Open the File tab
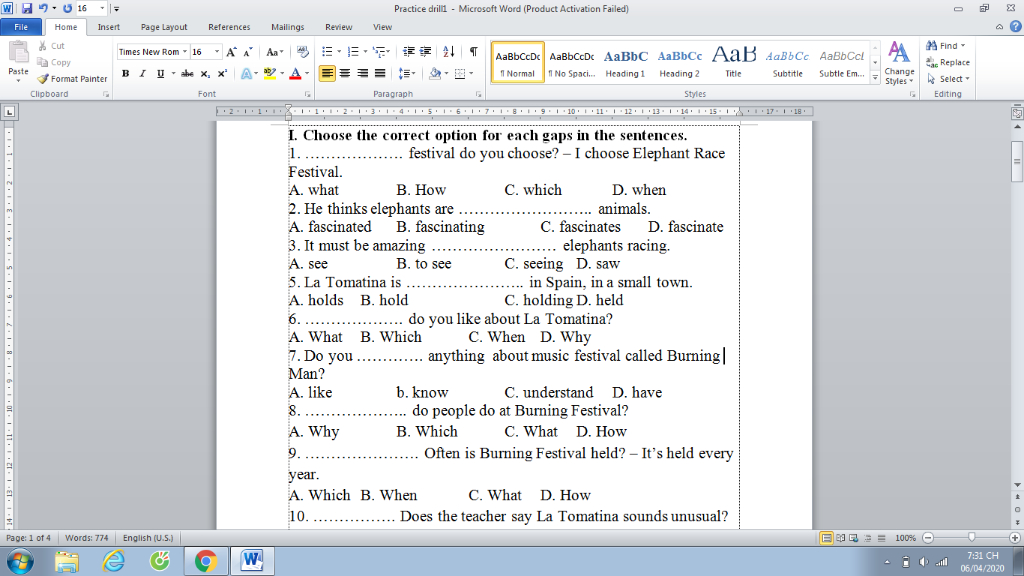The width and height of the screenshot is (1024, 576). coord(21,27)
